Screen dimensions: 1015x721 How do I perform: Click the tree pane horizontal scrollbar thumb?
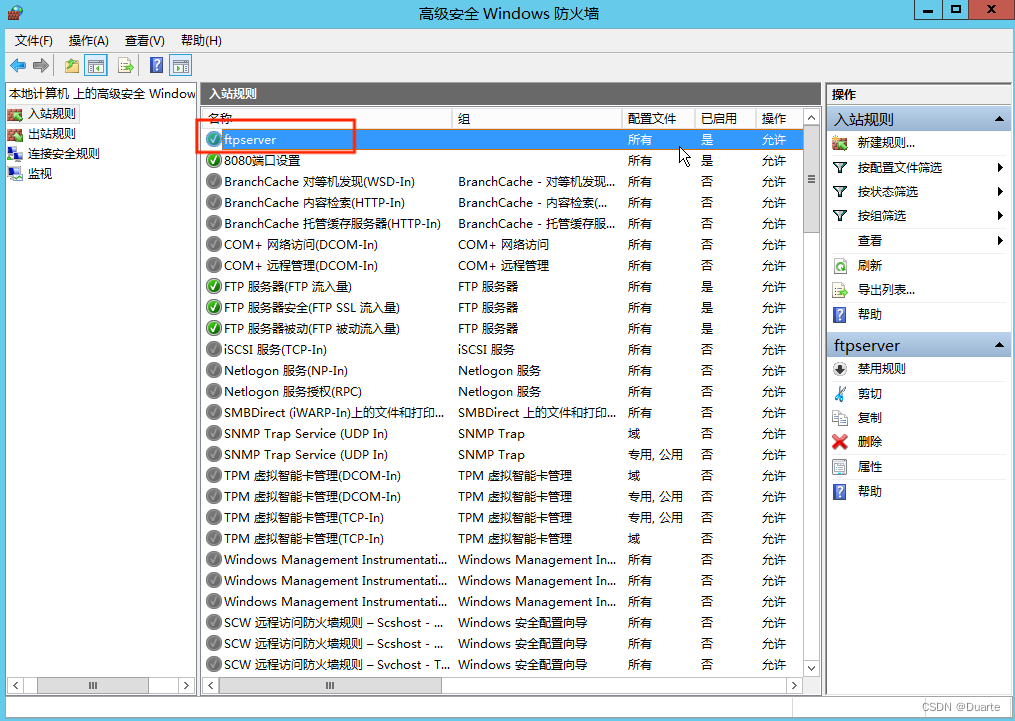[x=93, y=685]
